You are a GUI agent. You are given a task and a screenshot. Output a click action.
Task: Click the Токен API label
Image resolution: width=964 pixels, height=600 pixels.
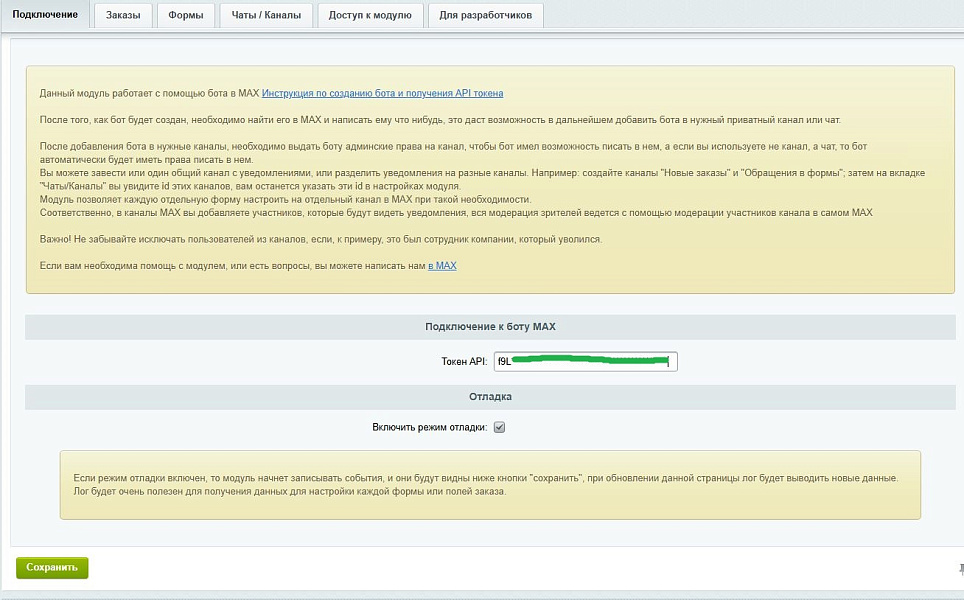pyautogui.click(x=463, y=361)
